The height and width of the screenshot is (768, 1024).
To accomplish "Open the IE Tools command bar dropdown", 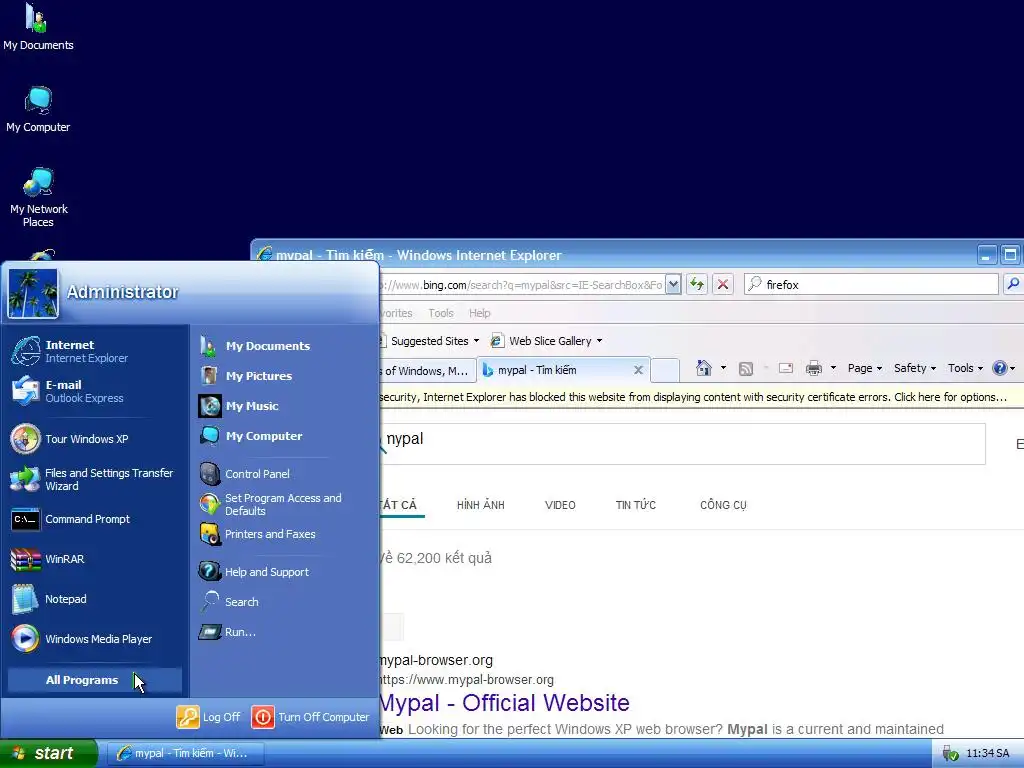I will [x=965, y=368].
